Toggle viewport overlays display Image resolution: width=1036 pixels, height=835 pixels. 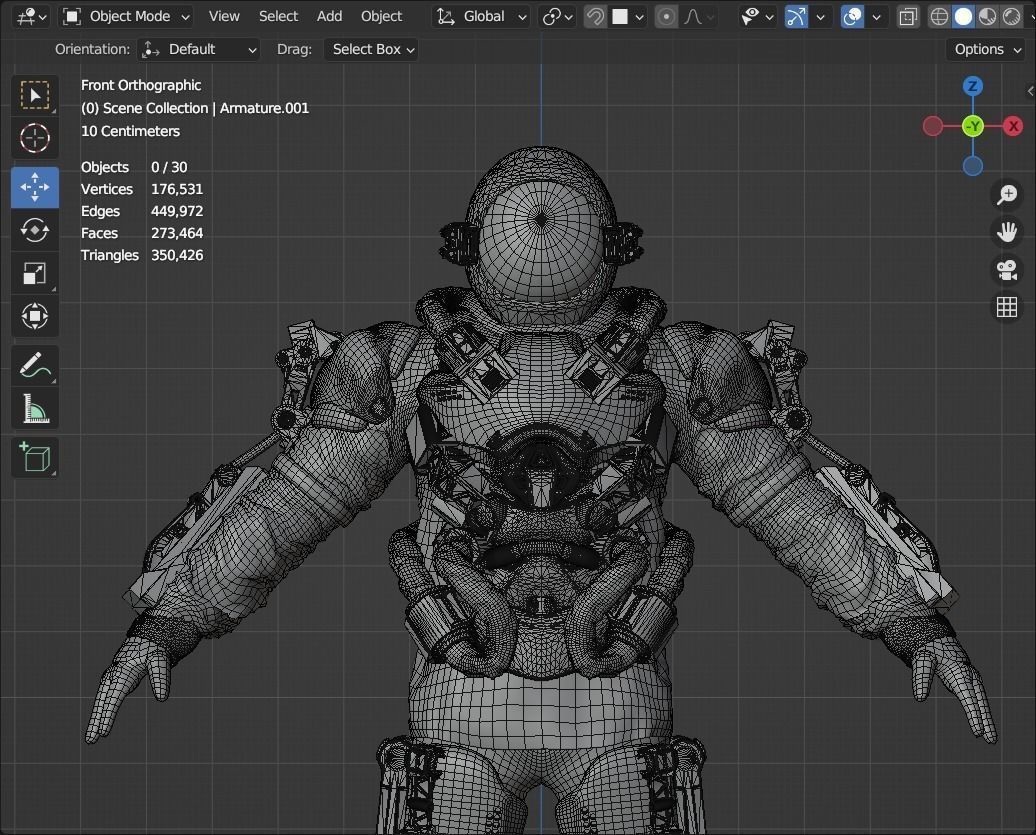point(852,17)
